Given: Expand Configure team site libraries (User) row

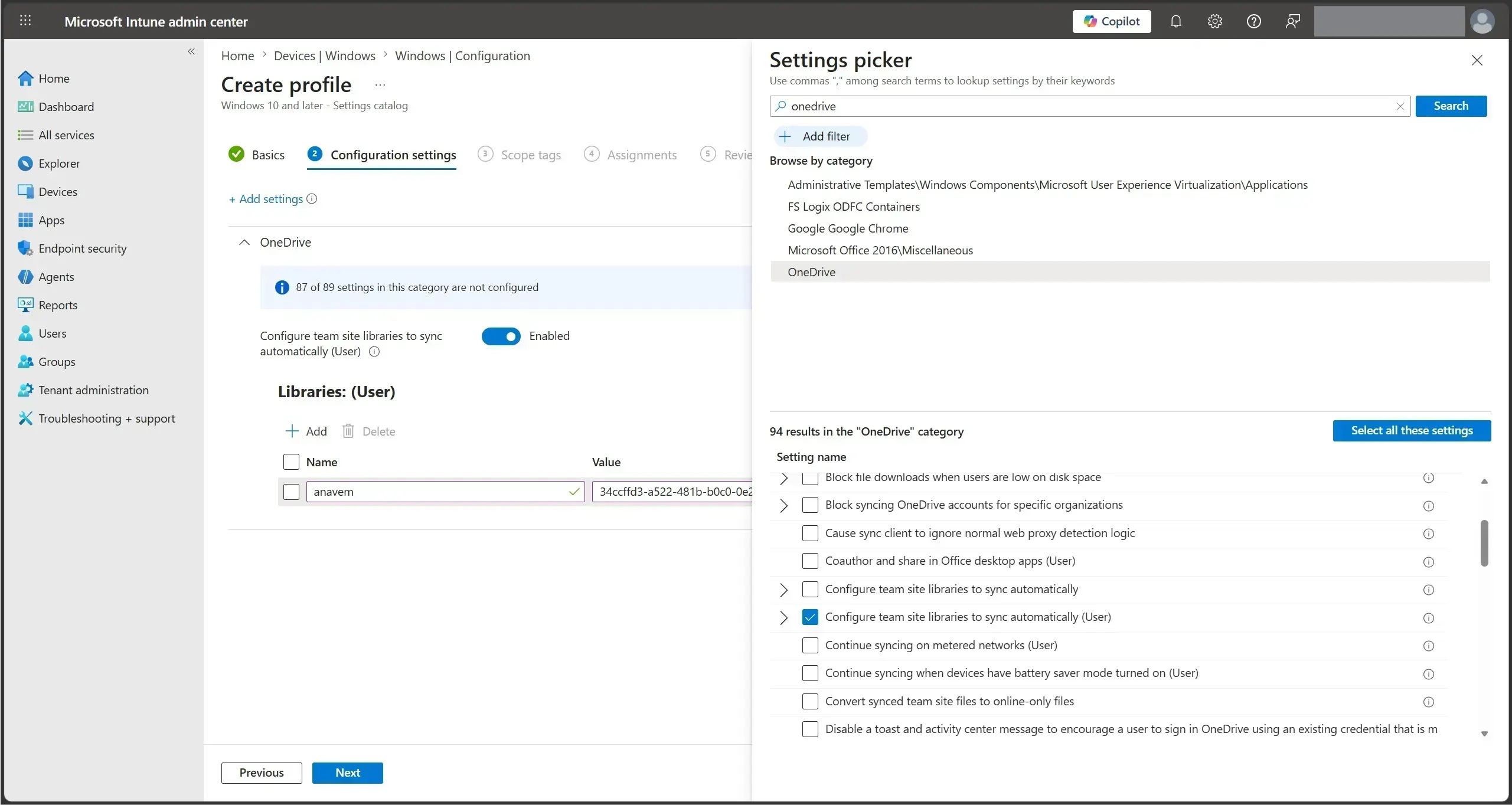Looking at the screenshot, I should tap(783, 618).
